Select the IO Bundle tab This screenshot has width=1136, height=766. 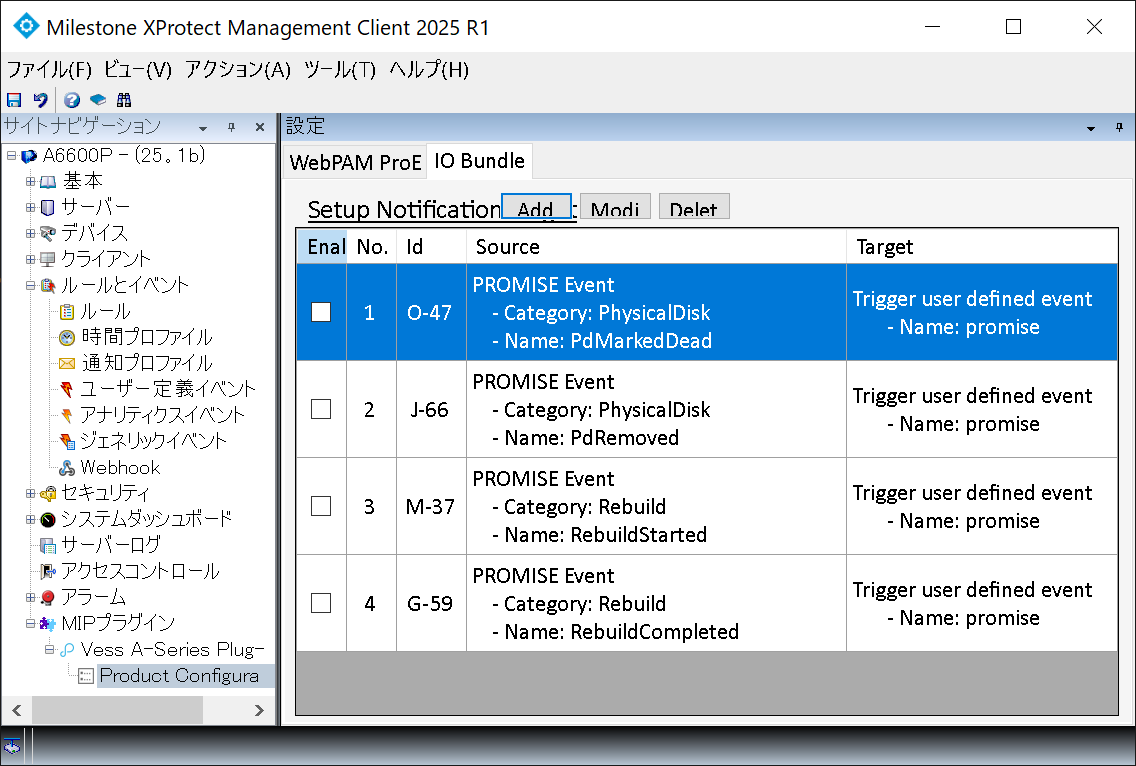[480, 161]
